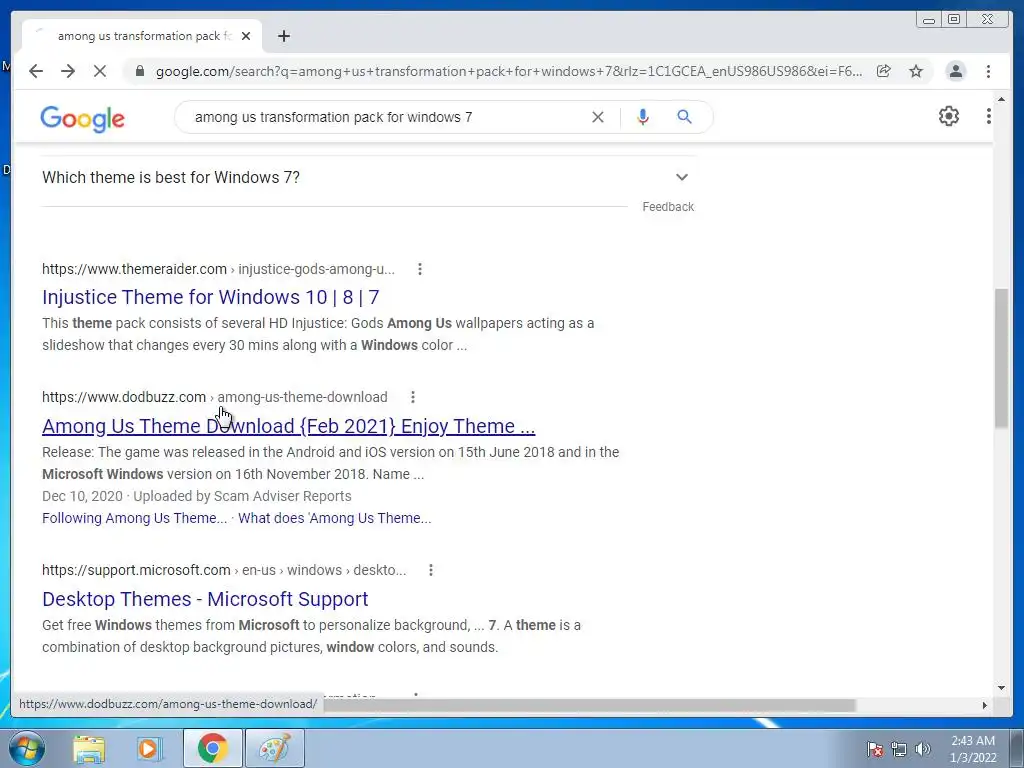Open 'Following Among Us Theme...' sublink
1024x768 pixels.
pyautogui.click(x=135, y=519)
